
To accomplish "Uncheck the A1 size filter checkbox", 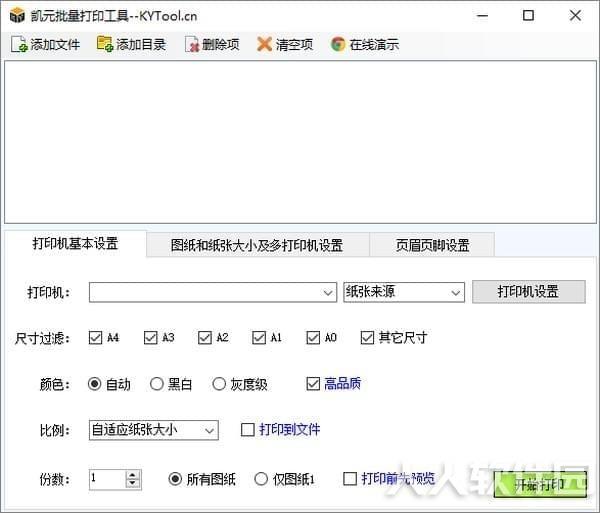I will (x=259, y=338).
